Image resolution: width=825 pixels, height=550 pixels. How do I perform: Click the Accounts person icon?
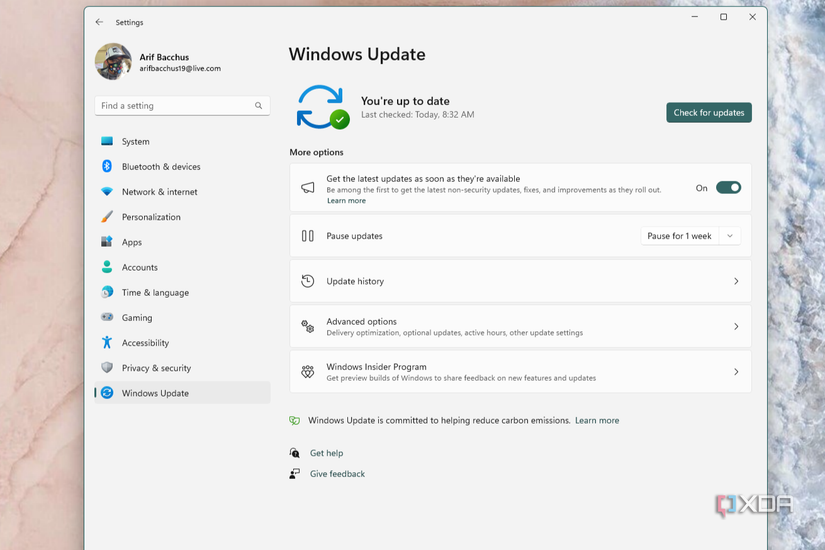click(x=107, y=267)
